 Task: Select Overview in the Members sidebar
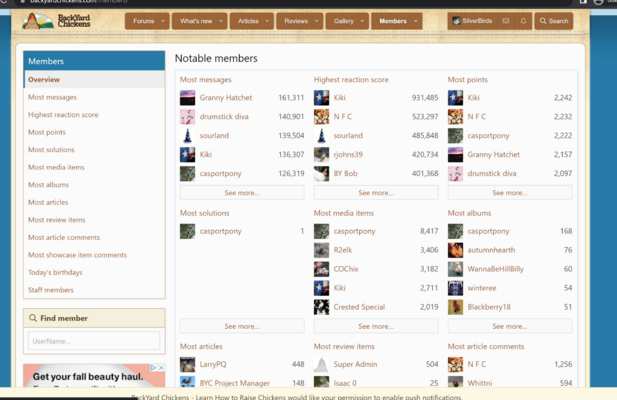coord(94,79)
